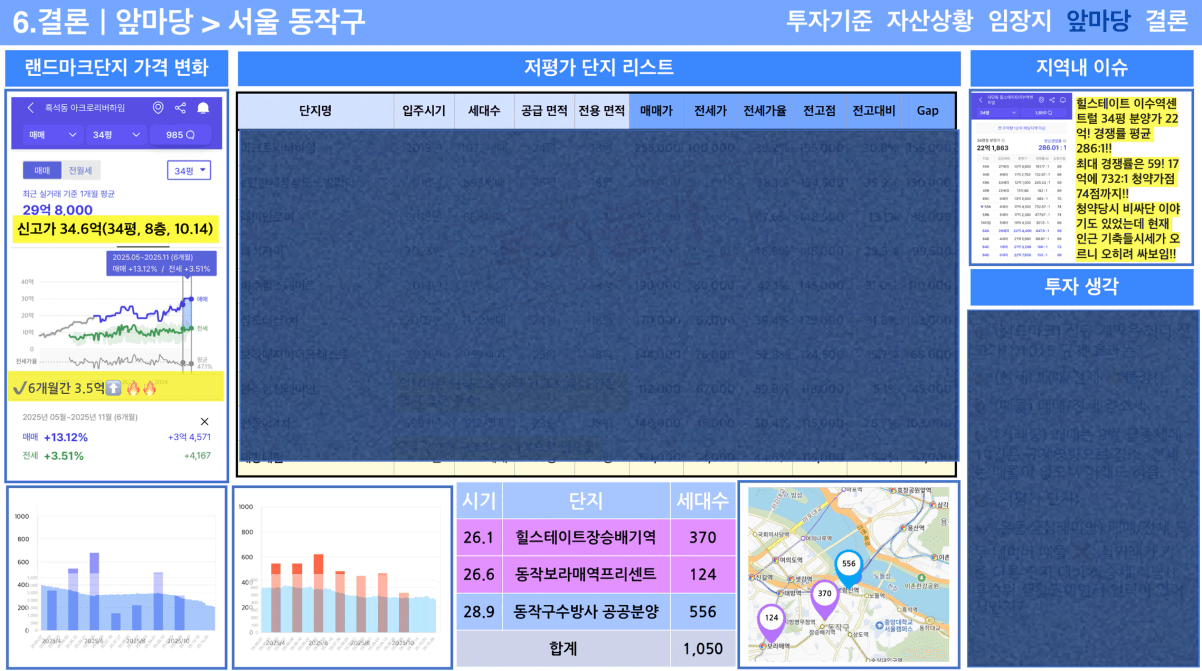The height and width of the screenshot is (671, 1202).
Task: Select 힐스테이트장승배기역 row in supply table
Action: click(x=585, y=538)
